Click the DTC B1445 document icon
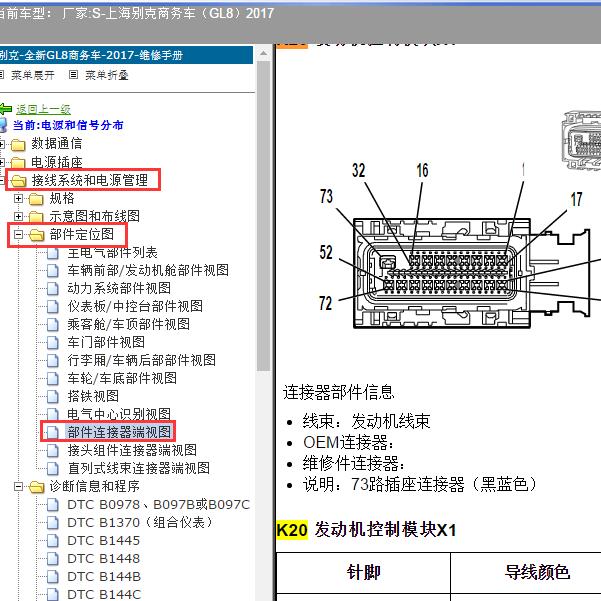Viewport: 601px width, 601px height. [x=53, y=541]
